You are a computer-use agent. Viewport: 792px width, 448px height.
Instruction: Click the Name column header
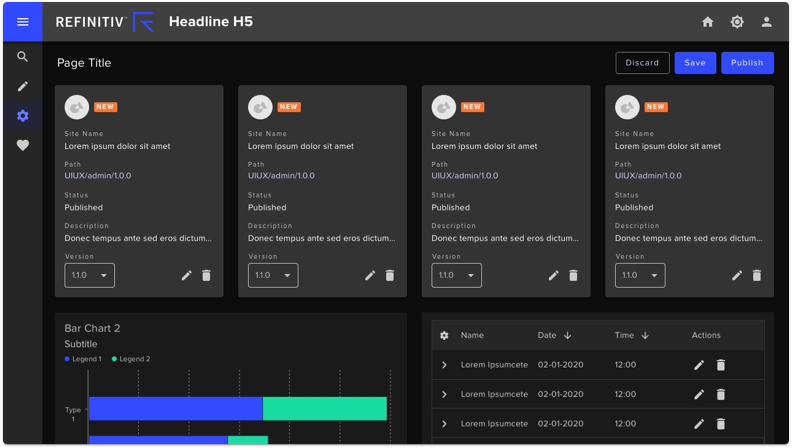pos(472,335)
